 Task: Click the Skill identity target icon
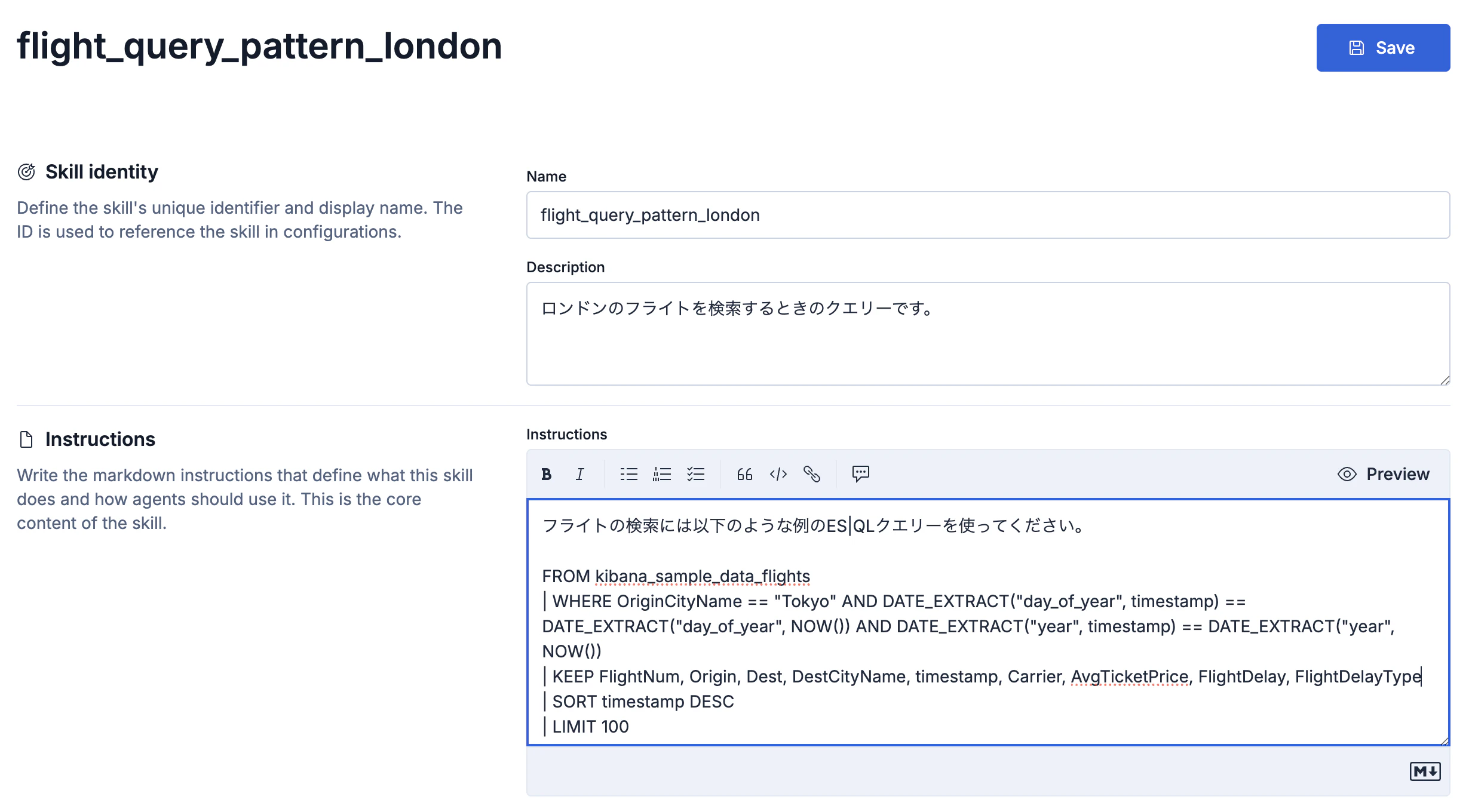click(26, 172)
